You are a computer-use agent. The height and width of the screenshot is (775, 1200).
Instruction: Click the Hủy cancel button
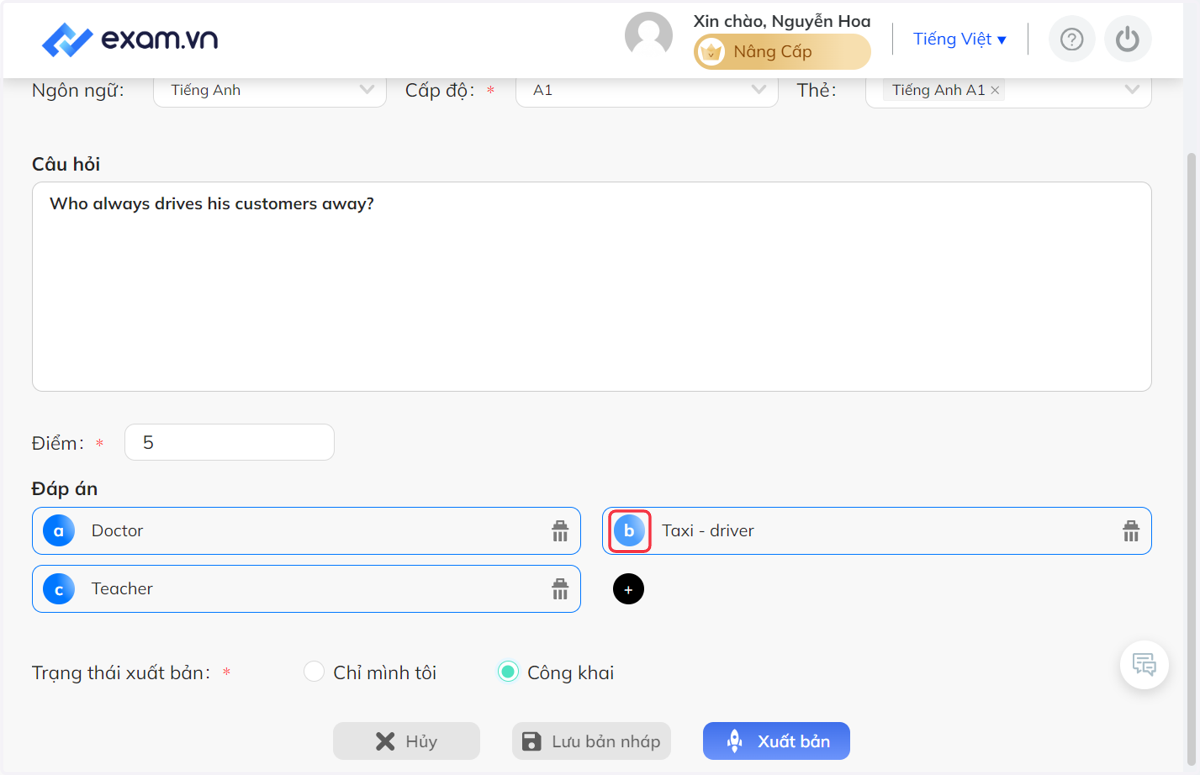407,741
